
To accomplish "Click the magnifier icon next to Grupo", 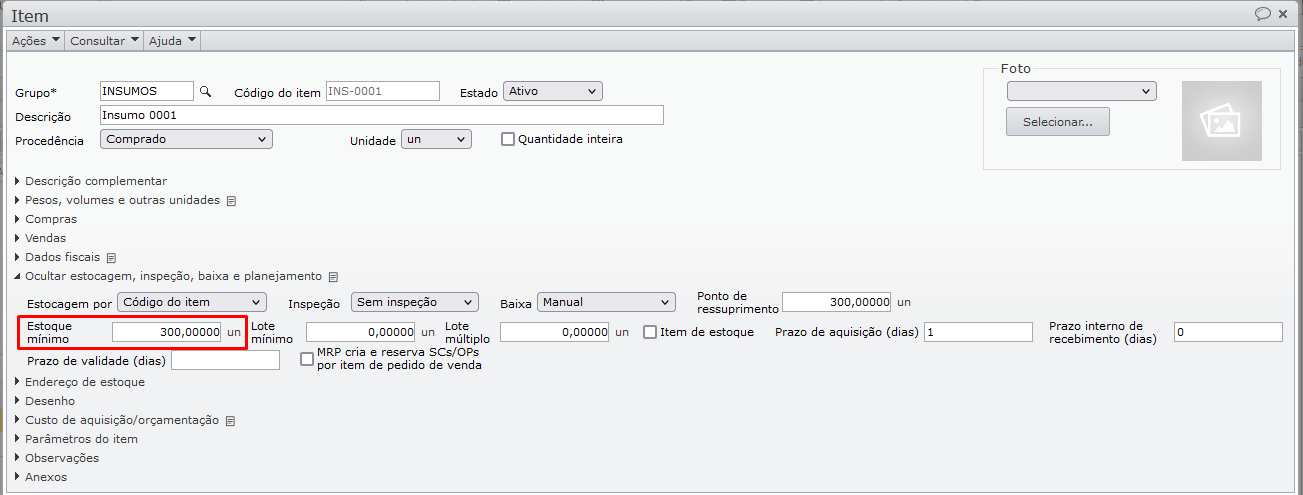I will coord(206,91).
